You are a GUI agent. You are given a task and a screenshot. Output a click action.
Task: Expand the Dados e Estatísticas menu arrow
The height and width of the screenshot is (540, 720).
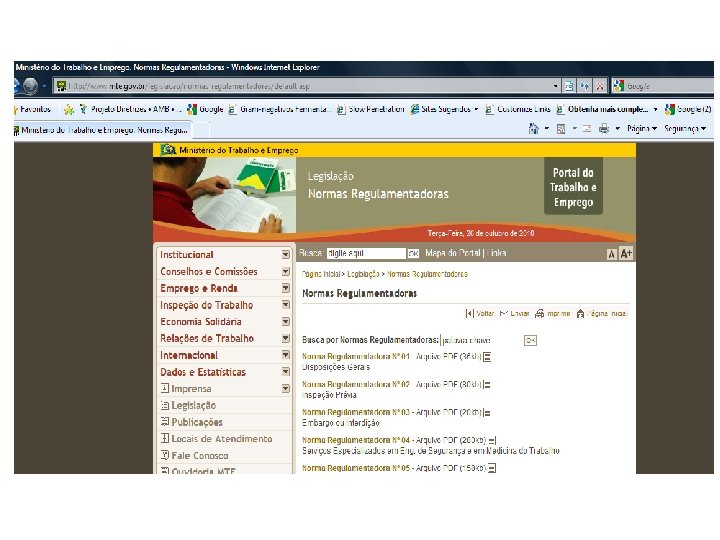click(286, 371)
